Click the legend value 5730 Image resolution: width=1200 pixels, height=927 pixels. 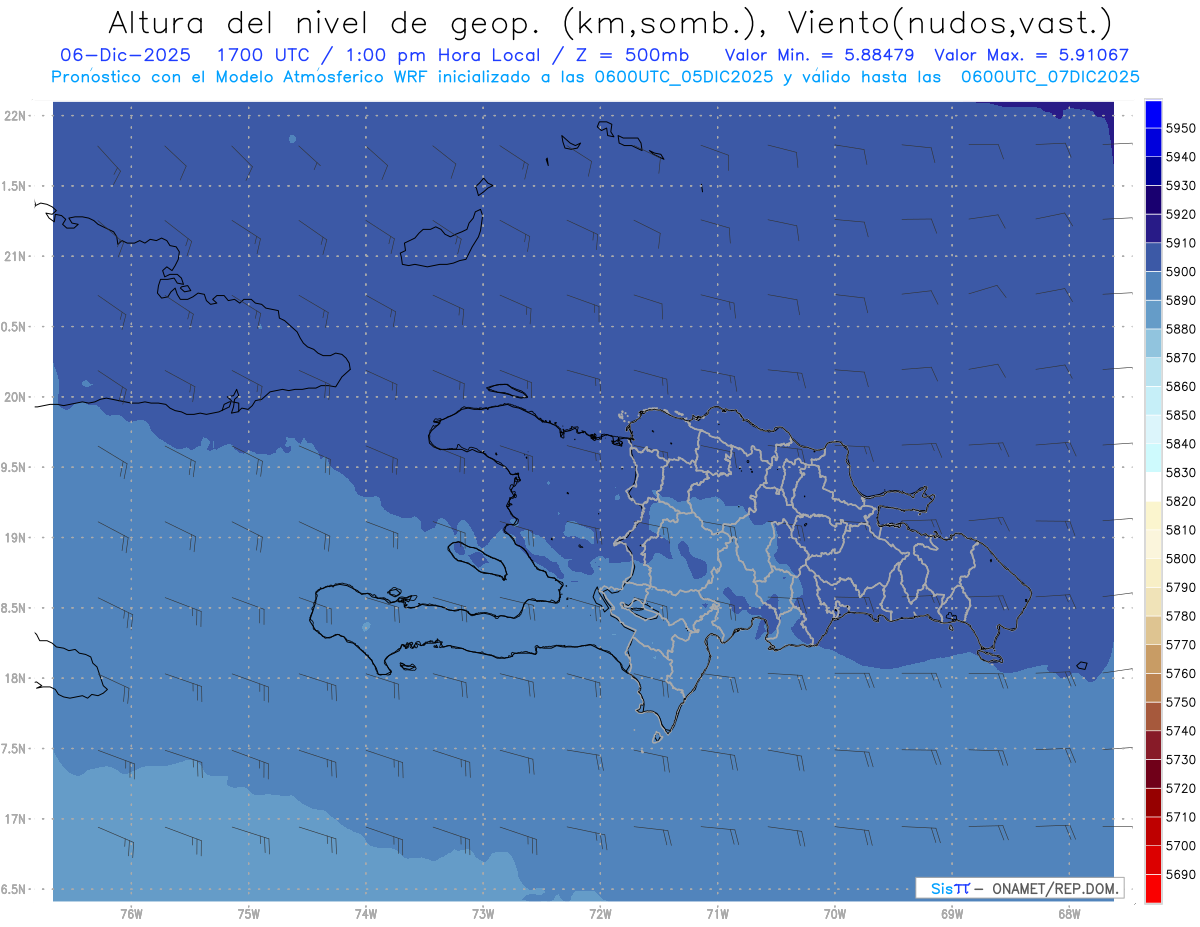pos(1180,760)
